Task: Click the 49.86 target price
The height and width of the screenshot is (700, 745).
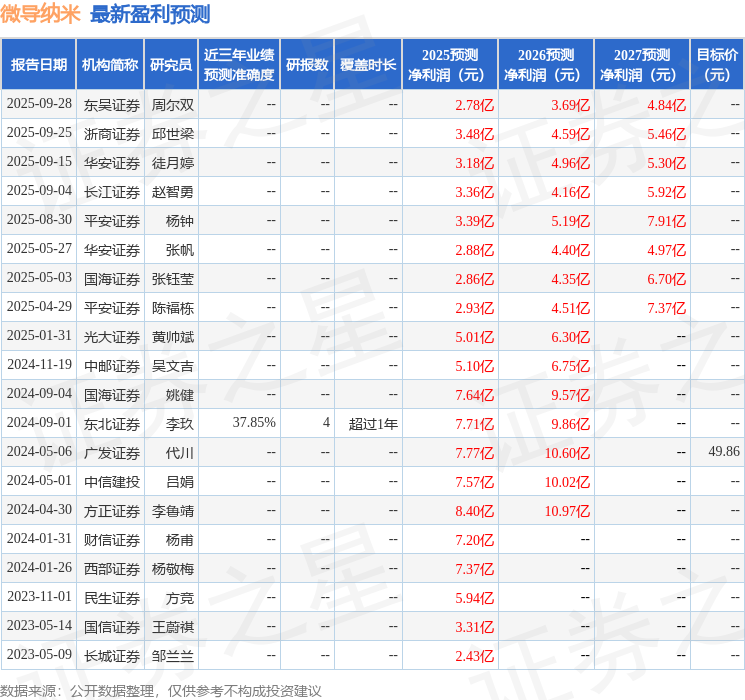Action: (724, 451)
